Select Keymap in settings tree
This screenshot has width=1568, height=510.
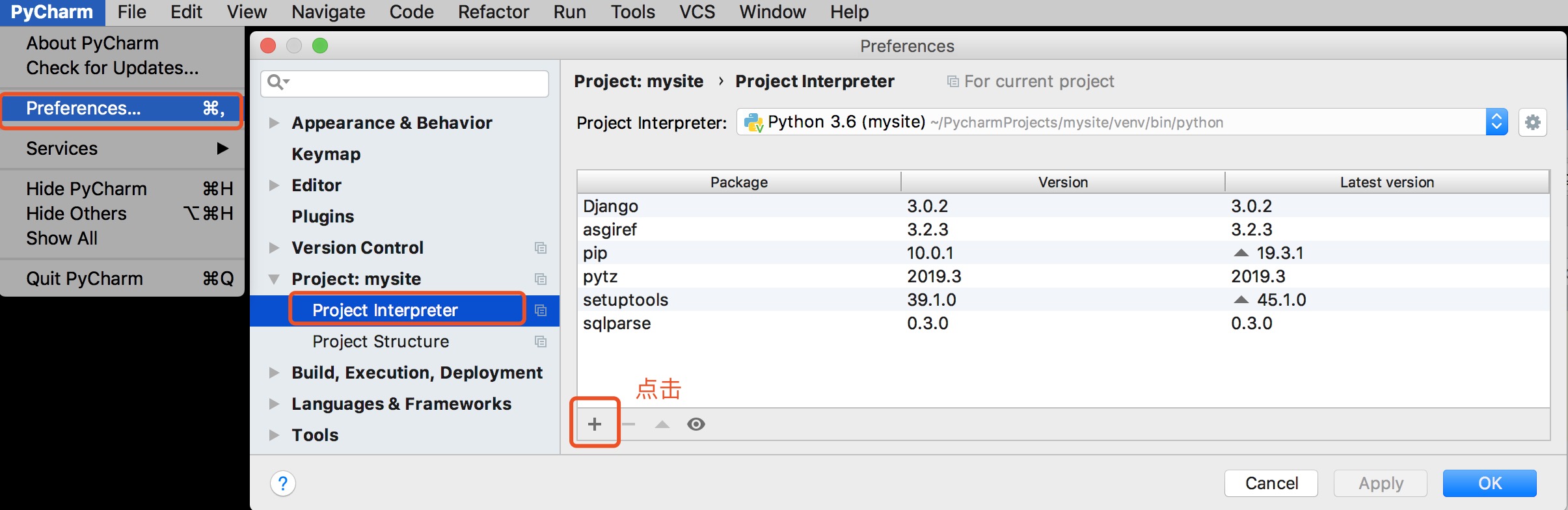click(326, 154)
